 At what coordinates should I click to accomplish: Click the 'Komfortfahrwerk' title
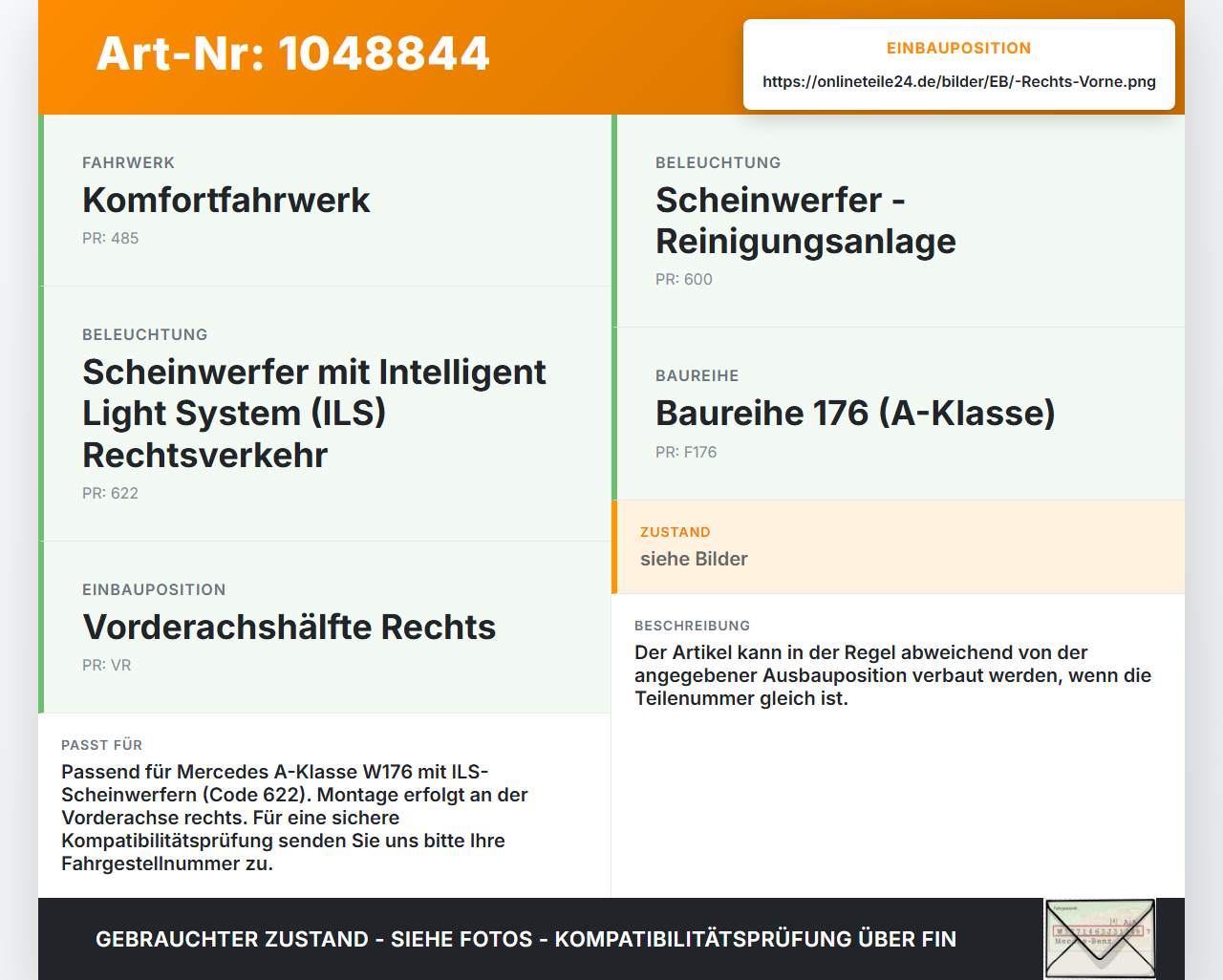(226, 200)
